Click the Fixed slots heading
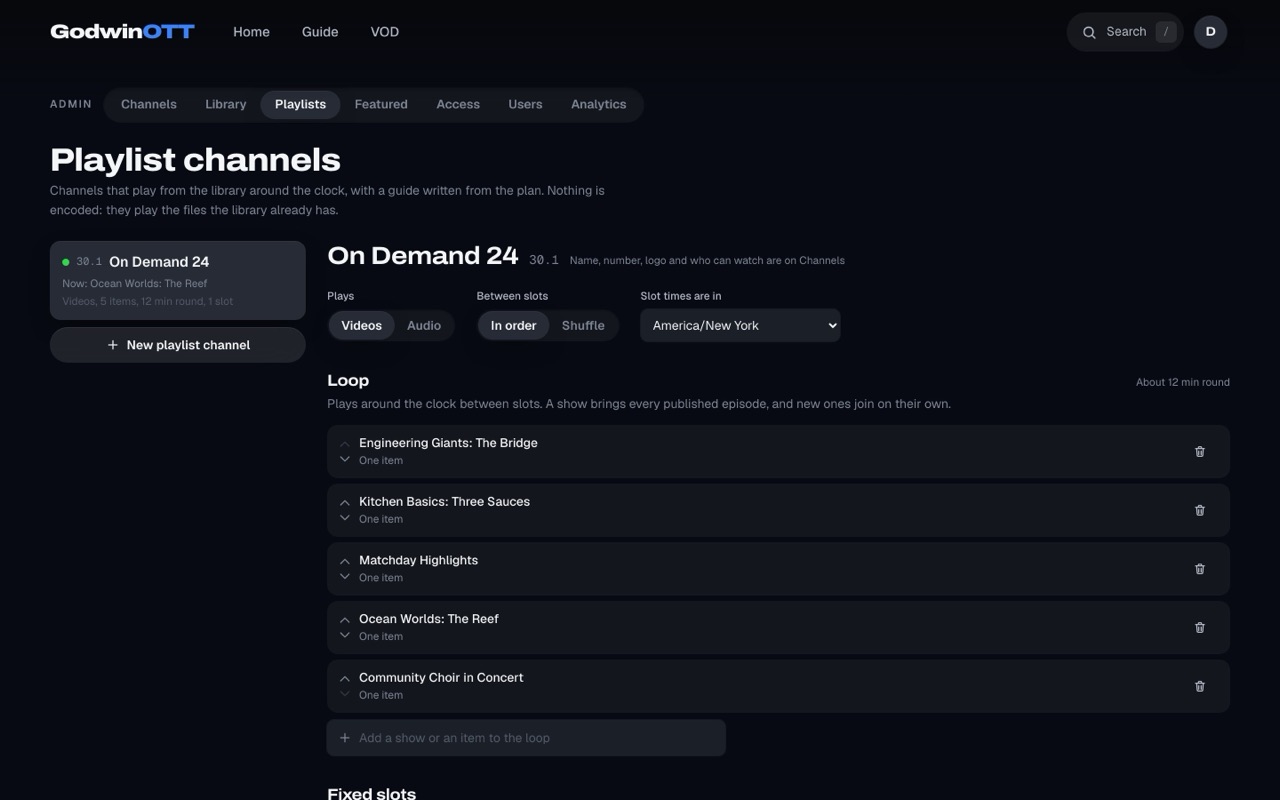This screenshot has width=1280, height=800. (x=371, y=794)
